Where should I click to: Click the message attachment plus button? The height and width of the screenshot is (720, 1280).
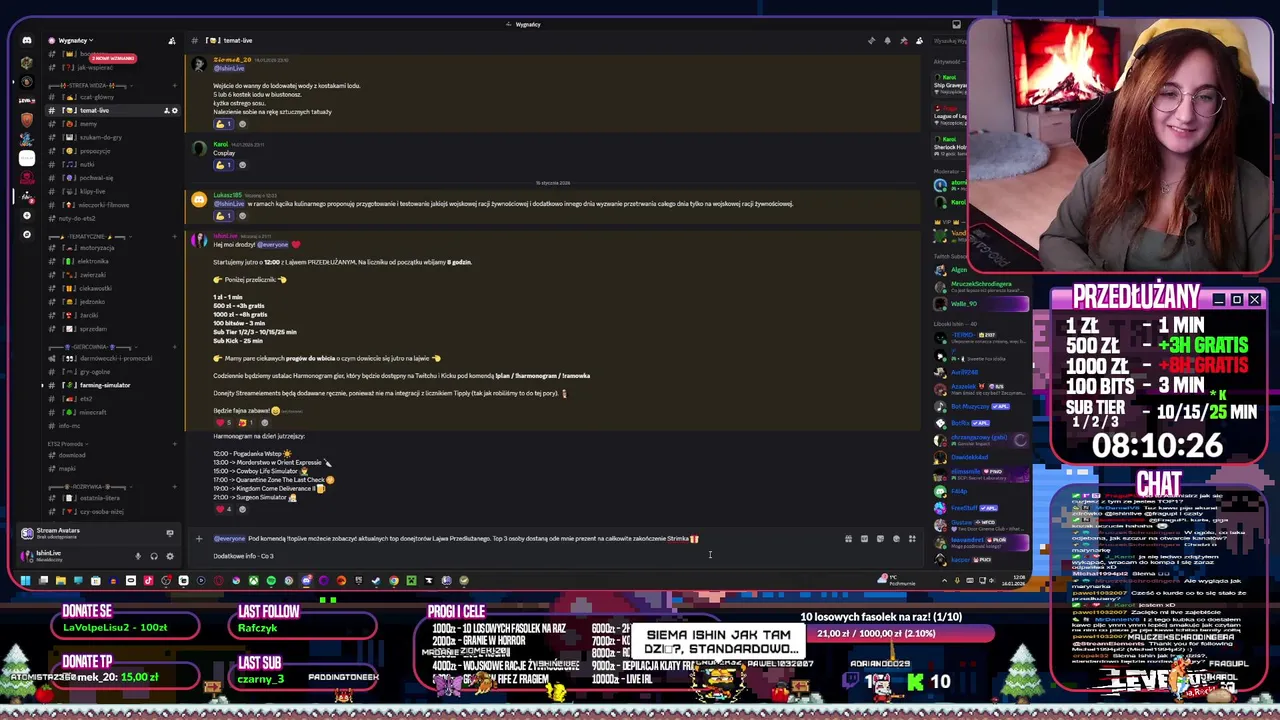[x=198, y=539]
